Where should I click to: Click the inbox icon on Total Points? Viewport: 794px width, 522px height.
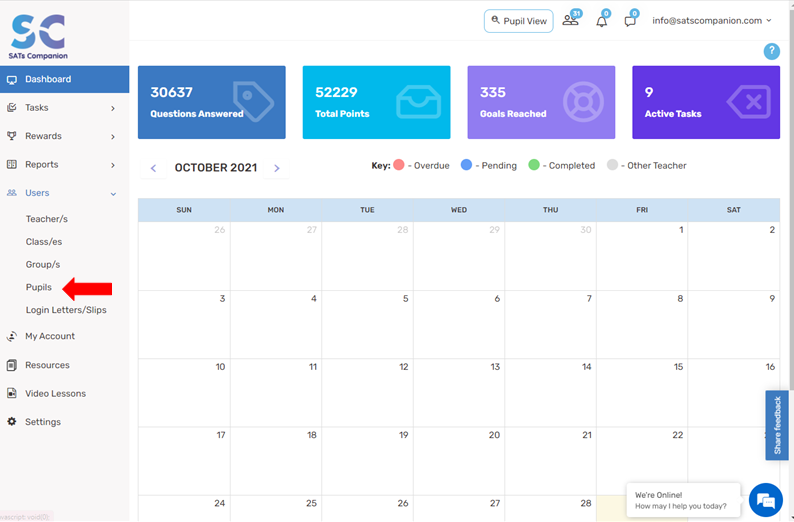pos(418,102)
